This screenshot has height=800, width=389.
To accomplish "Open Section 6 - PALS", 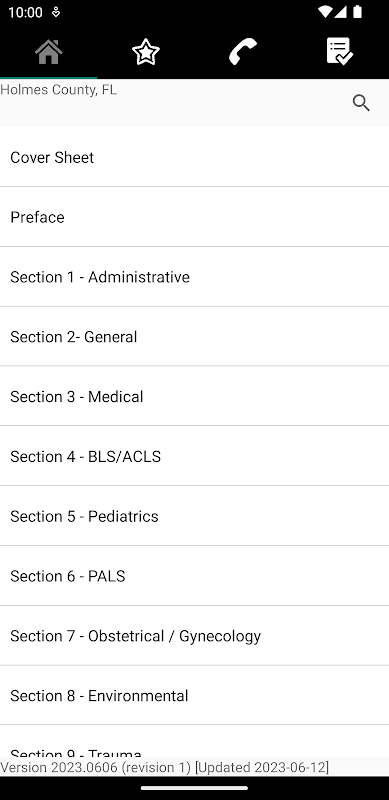I will pyautogui.click(x=194, y=576).
